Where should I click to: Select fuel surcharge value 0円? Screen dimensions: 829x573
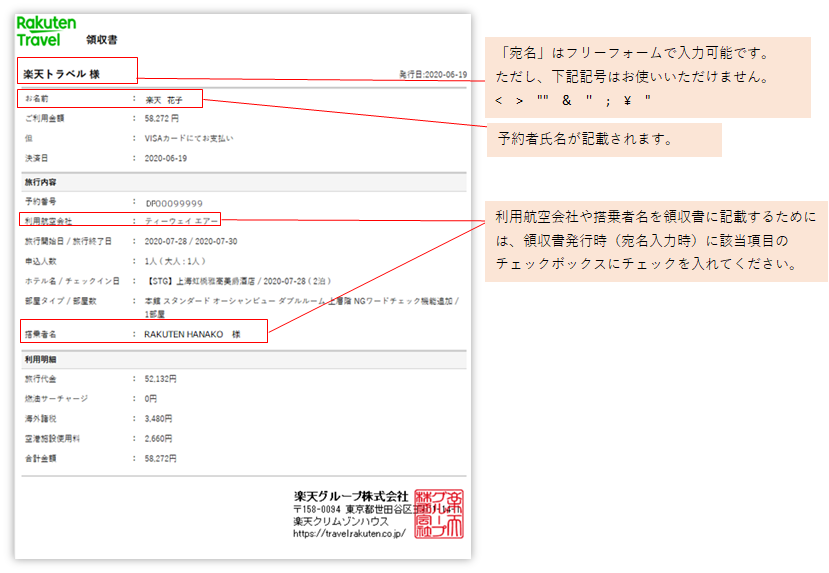(151, 399)
